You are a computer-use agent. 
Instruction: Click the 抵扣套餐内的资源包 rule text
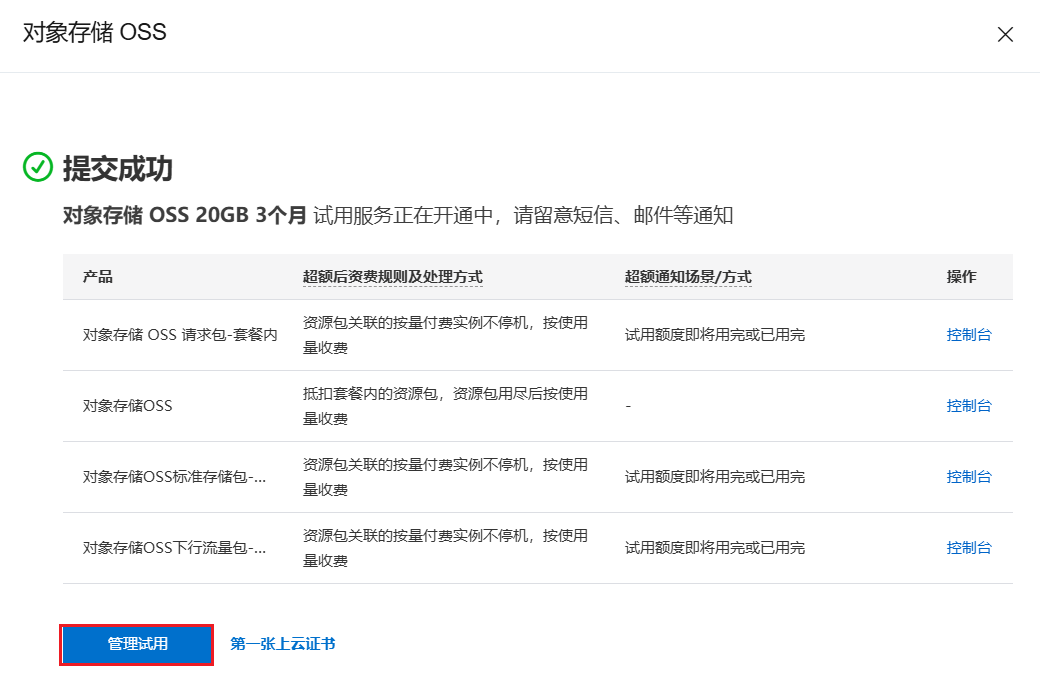[445, 406]
